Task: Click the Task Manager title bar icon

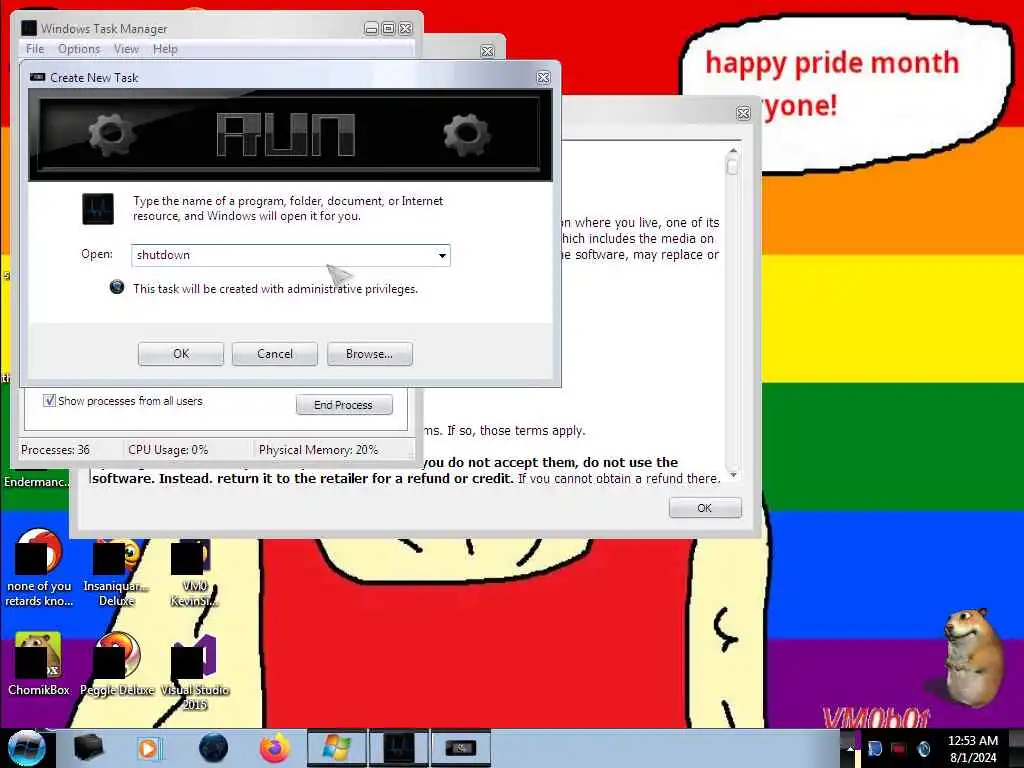Action: tap(29, 28)
